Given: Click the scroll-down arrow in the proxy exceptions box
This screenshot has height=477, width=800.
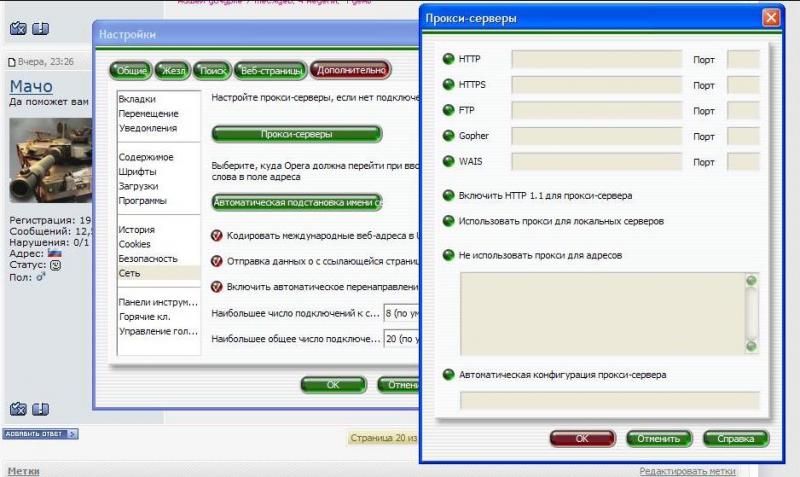Looking at the screenshot, I should point(751,346).
